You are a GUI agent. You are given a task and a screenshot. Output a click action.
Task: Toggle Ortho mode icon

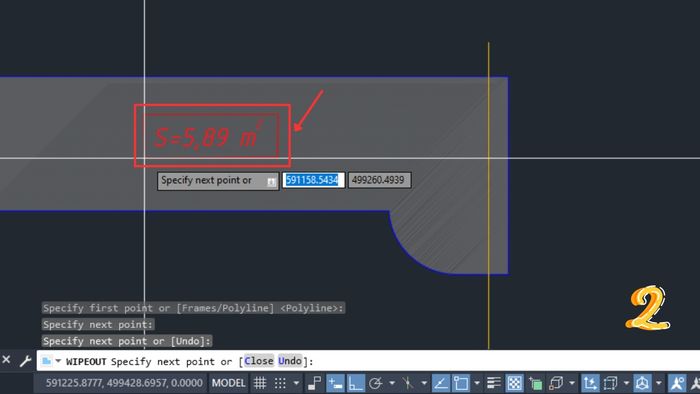coord(356,383)
